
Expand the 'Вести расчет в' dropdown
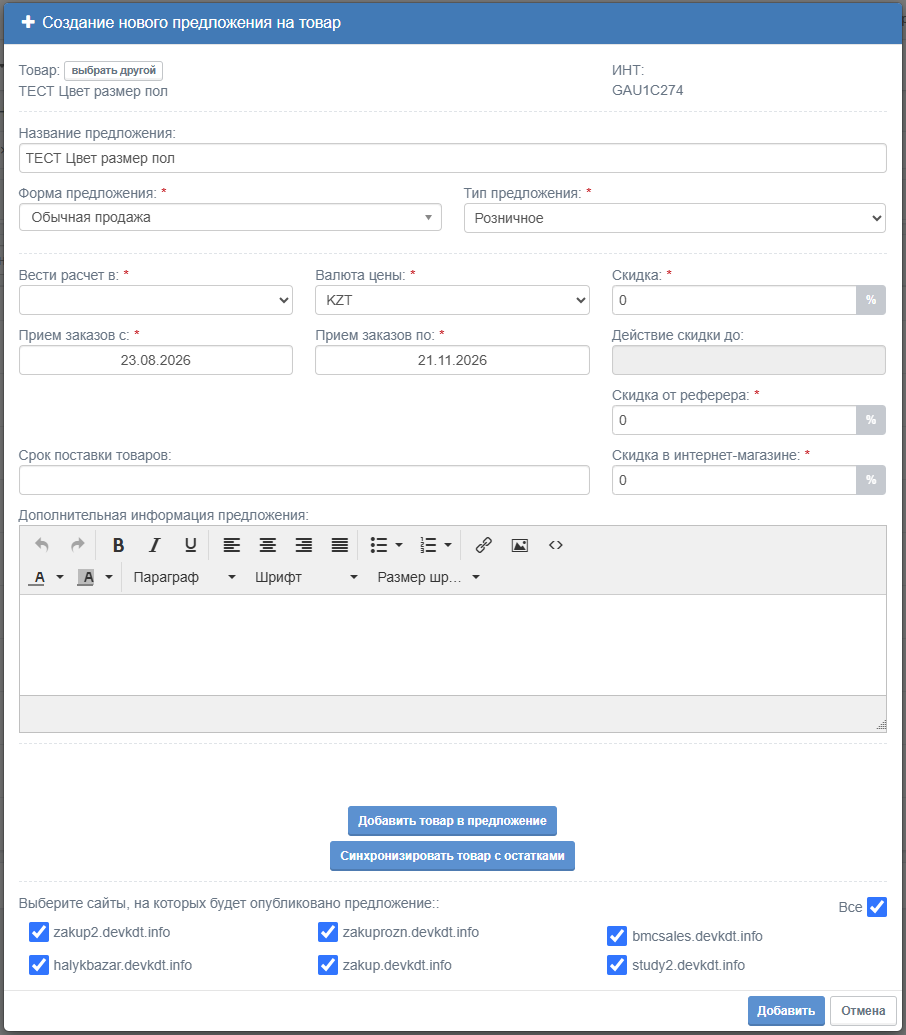(x=156, y=300)
